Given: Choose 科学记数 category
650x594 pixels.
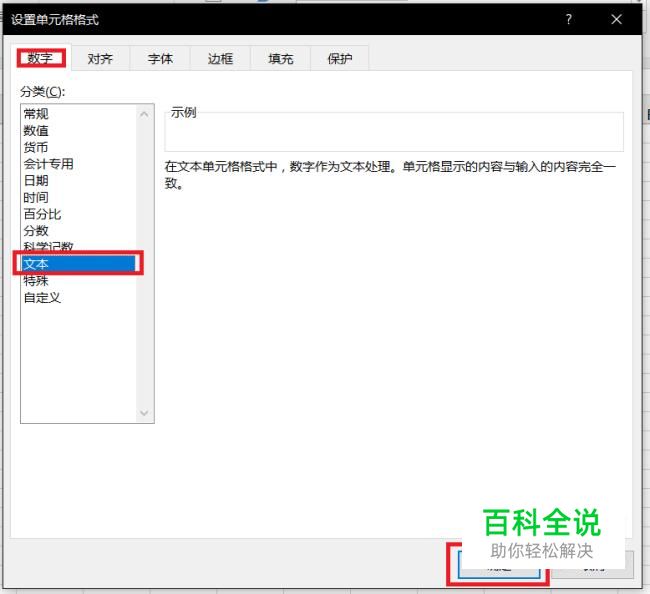Looking at the screenshot, I should point(79,246).
